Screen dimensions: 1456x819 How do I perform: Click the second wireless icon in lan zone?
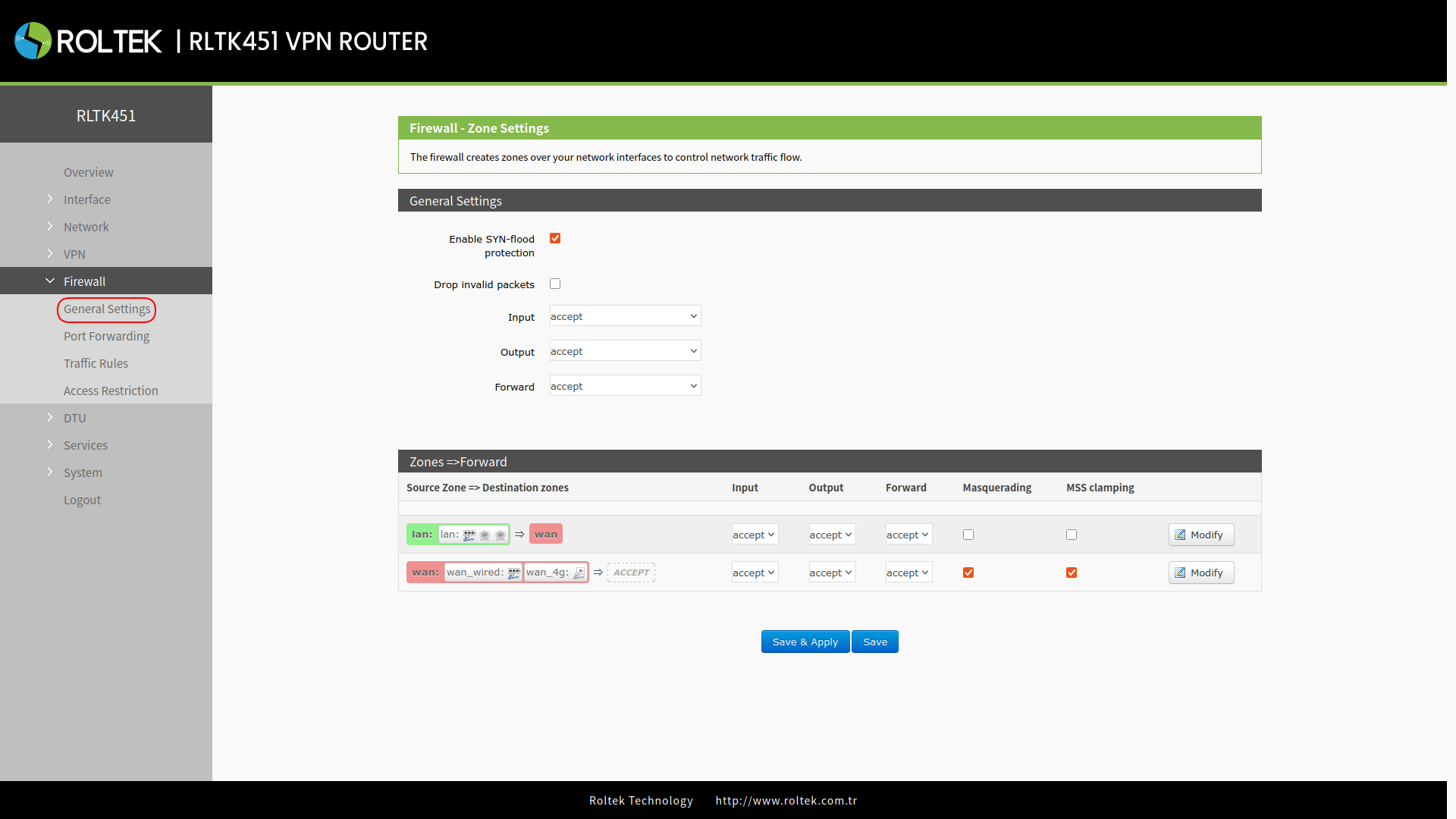pyautogui.click(x=500, y=535)
